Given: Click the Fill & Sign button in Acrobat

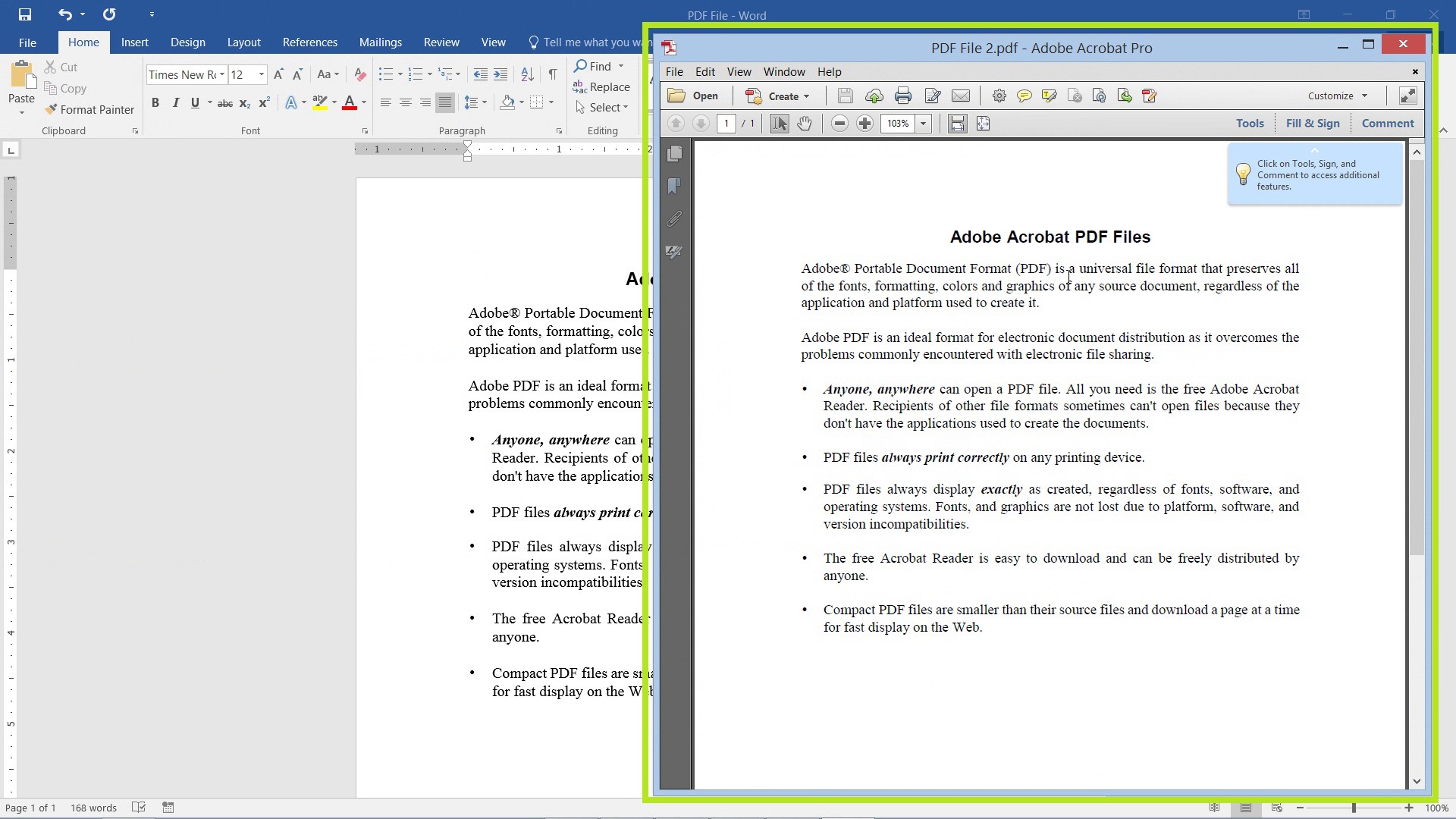Looking at the screenshot, I should [1312, 122].
